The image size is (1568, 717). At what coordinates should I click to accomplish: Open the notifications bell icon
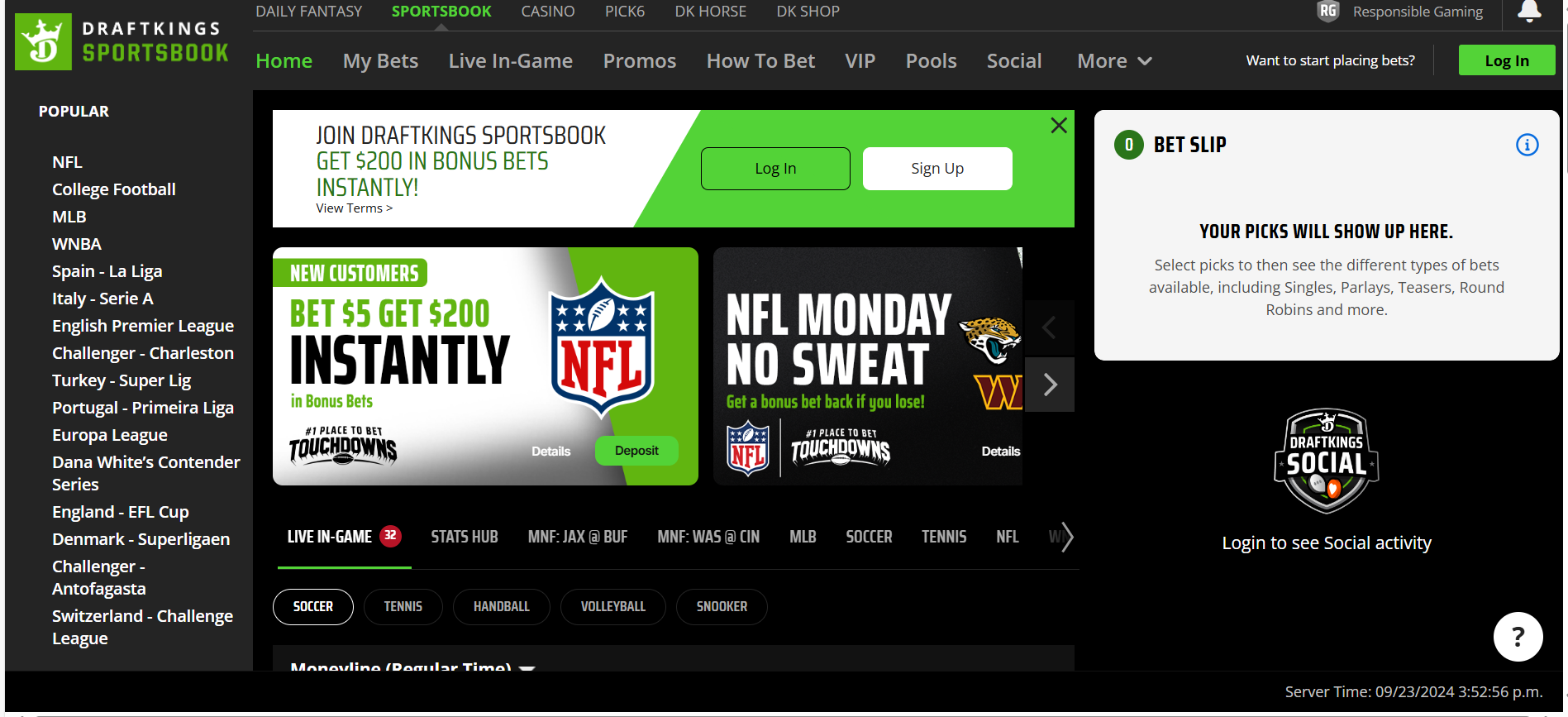[1529, 12]
